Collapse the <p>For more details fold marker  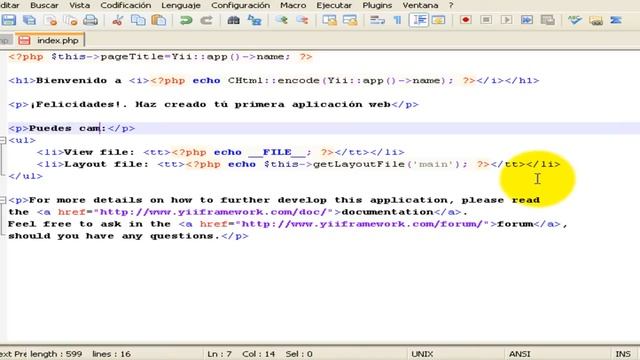(2, 200)
